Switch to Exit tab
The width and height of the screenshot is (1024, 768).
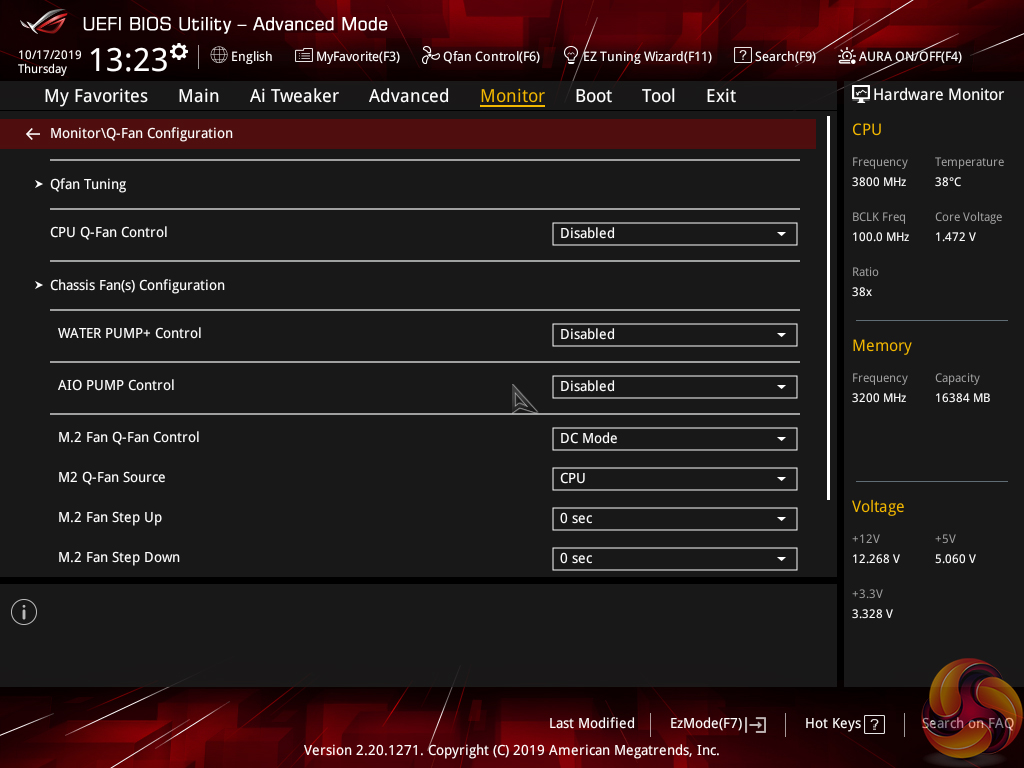click(721, 96)
